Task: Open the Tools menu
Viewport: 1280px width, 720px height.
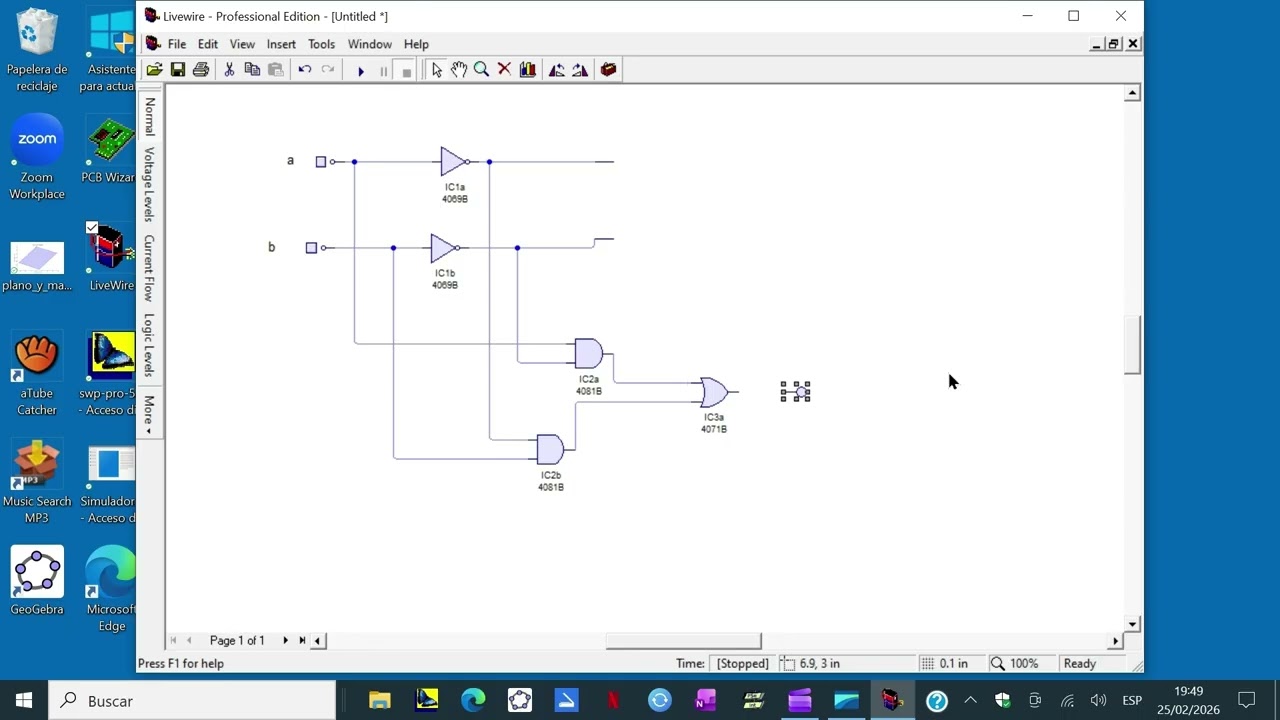Action: point(321,44)
